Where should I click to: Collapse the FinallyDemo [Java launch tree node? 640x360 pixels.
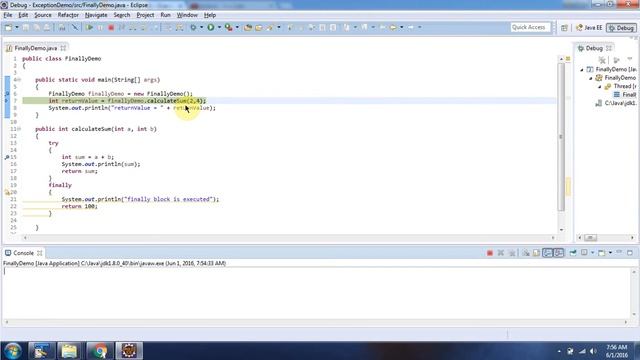click(x=582, y=70)
